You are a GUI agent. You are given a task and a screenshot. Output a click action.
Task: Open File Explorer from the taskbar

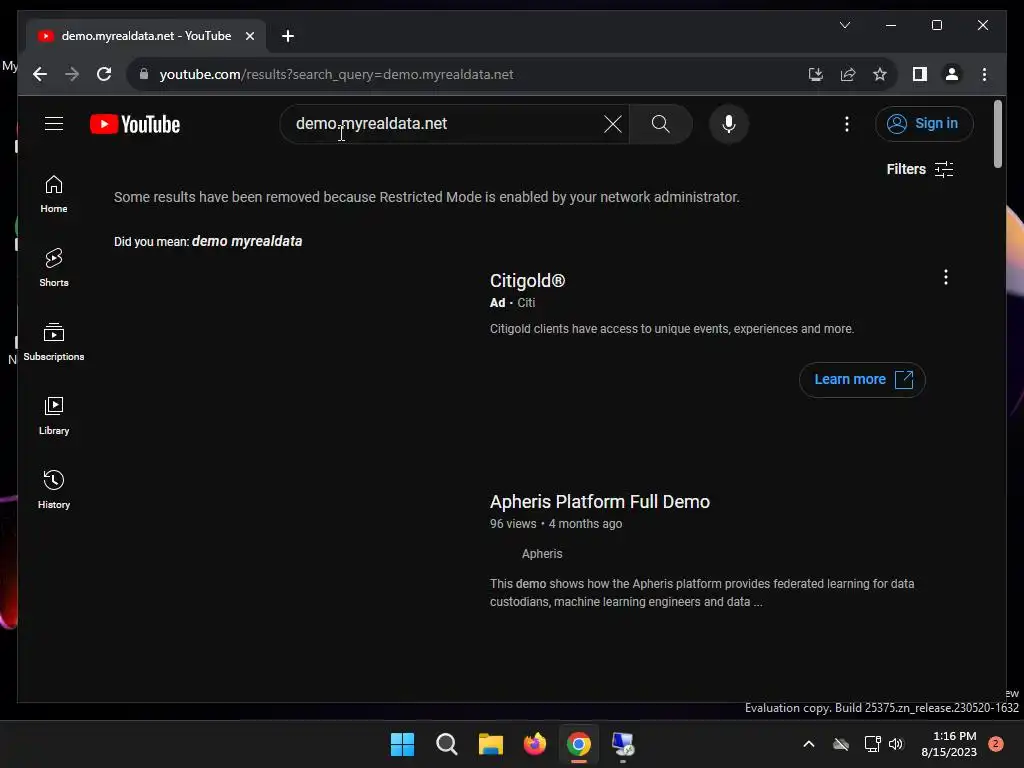click(490, 744)
